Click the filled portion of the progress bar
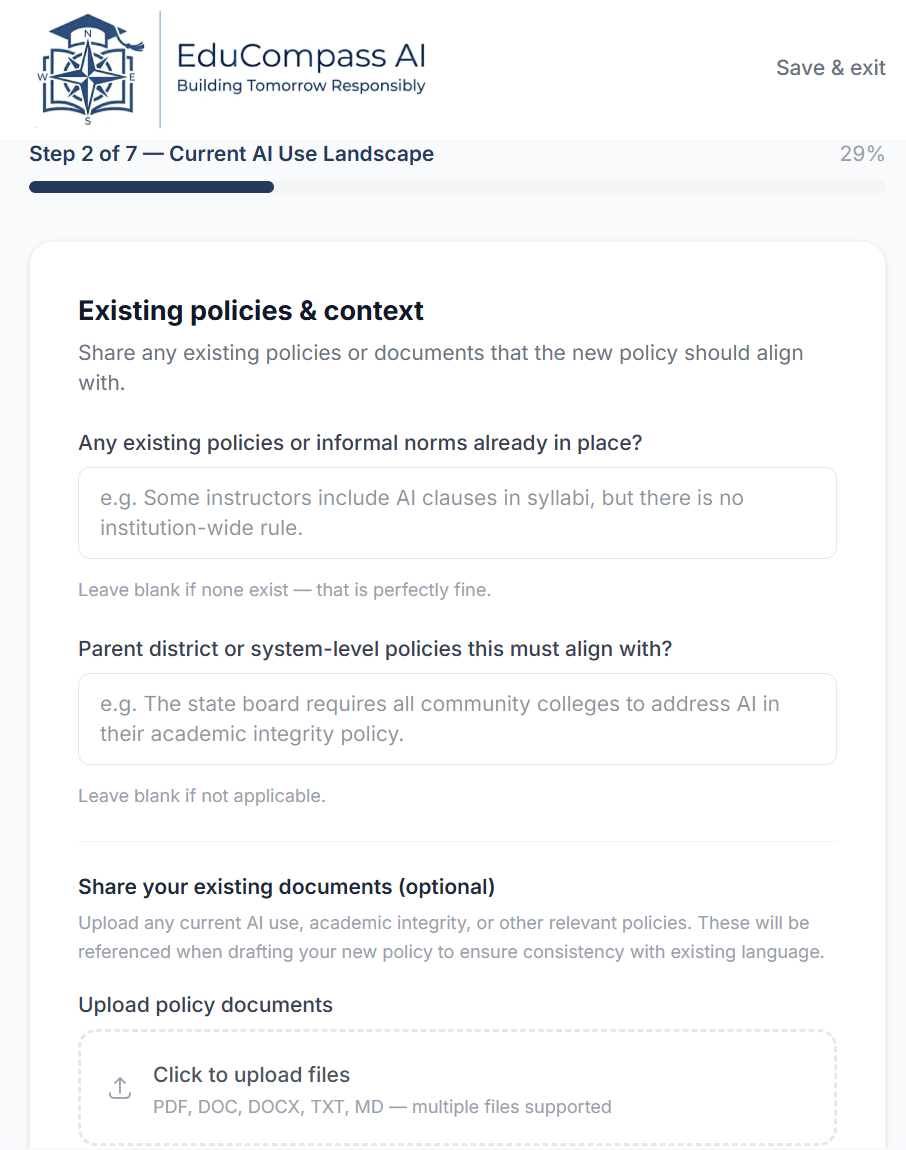Screen dimensions: 906x1150 click(151, 187)
